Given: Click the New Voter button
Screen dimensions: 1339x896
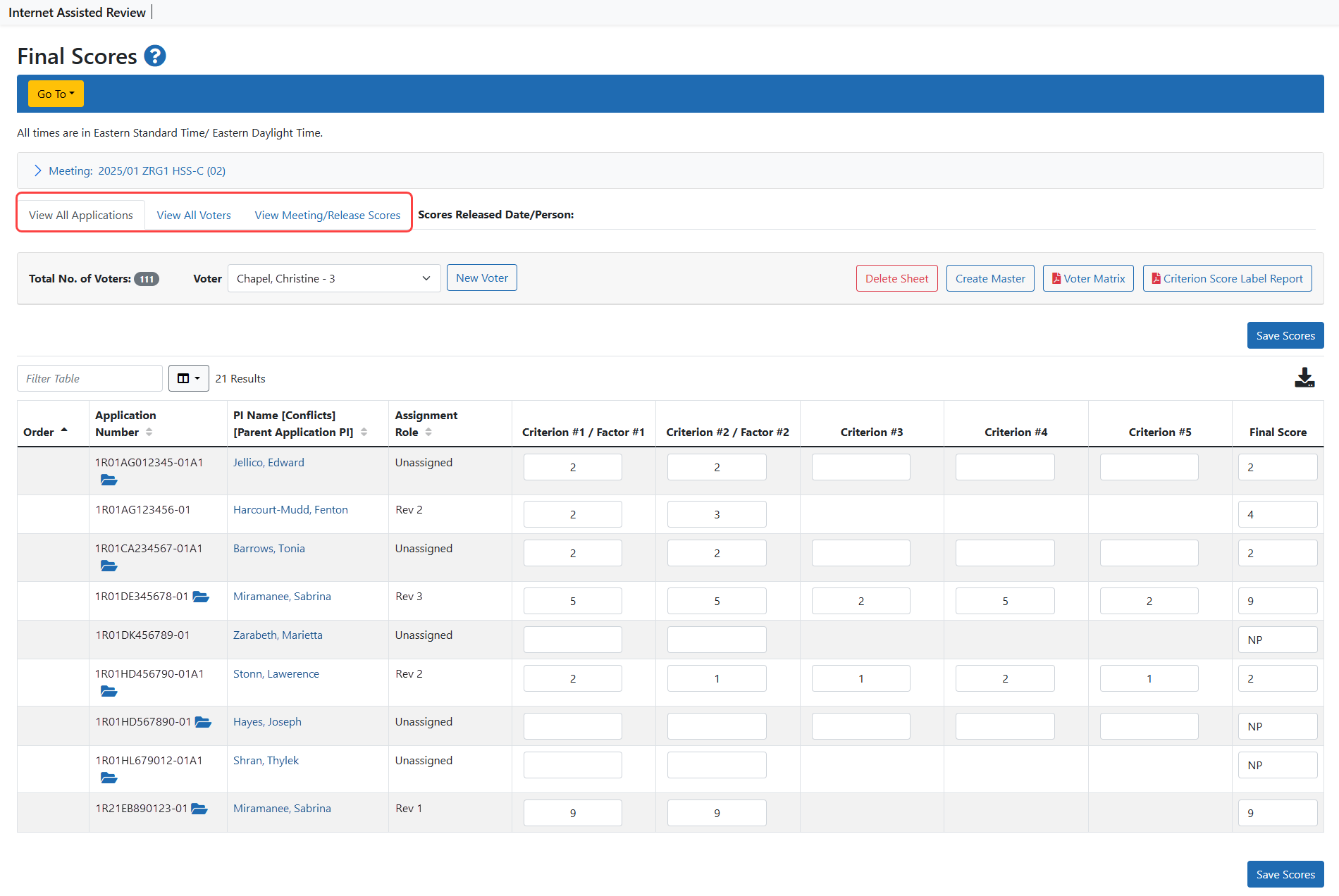Looking at the screenshot, I should tap(482, 278).
